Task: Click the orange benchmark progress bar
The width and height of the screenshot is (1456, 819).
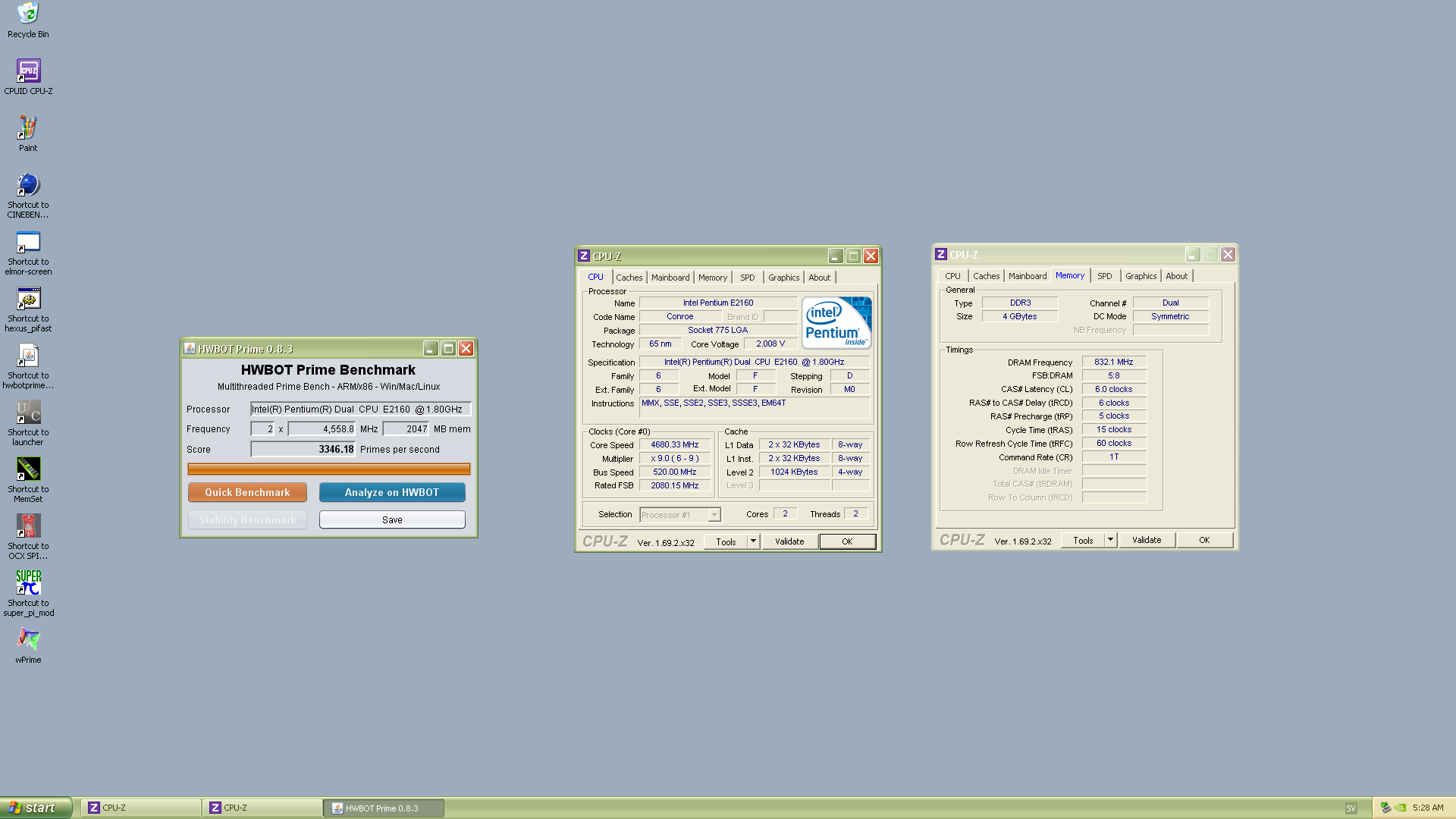Action: point(328,469)
